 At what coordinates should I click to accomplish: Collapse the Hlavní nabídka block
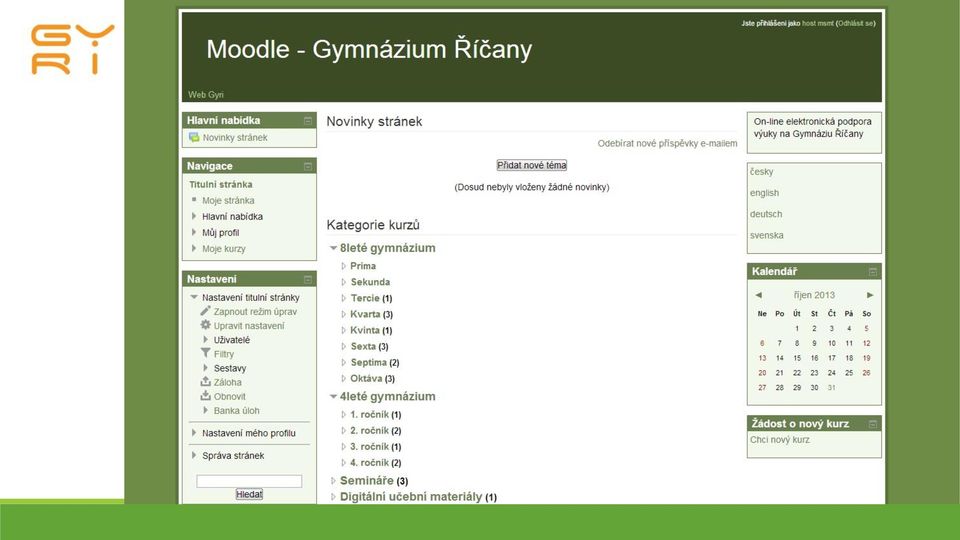(308, 121)
